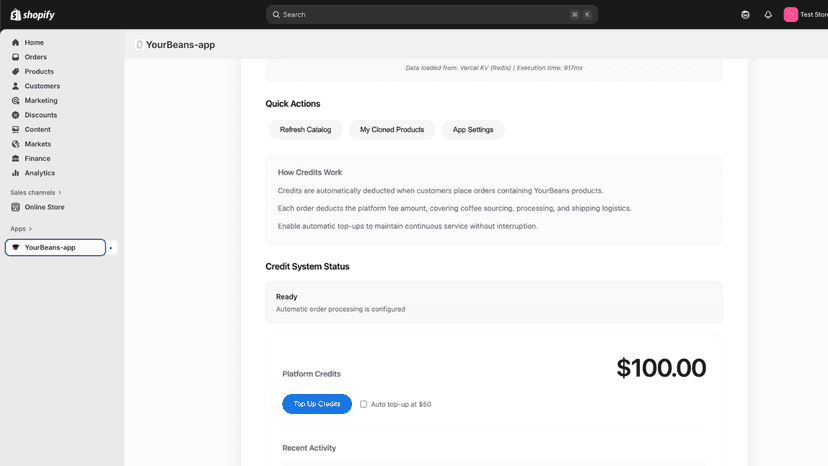Open the Sidekick assistant icon in top bar

coord(745,15)
